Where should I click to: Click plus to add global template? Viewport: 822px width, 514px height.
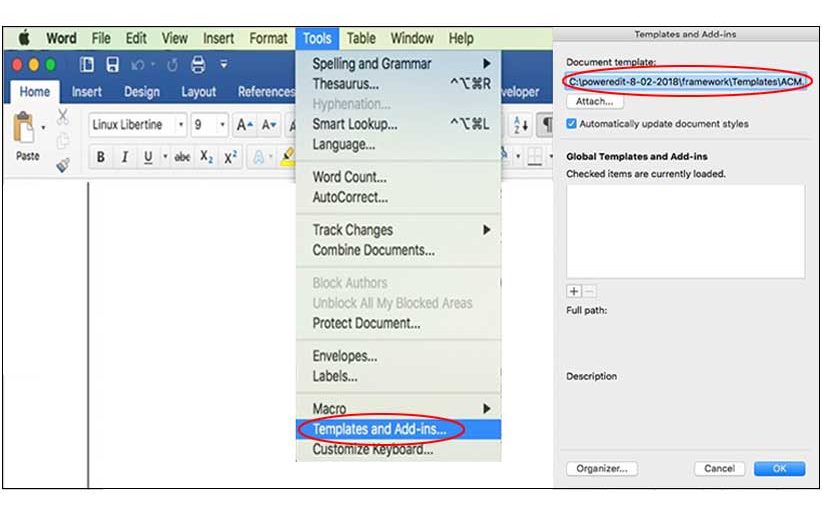click(x=574, y=291)
